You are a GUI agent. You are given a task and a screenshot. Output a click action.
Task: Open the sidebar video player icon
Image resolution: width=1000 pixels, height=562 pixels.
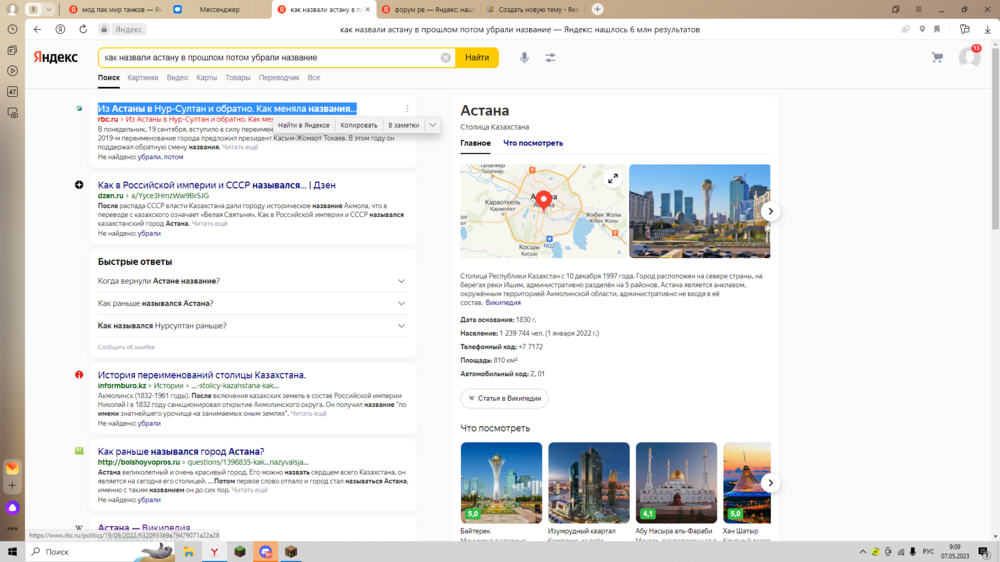point(12,71)
